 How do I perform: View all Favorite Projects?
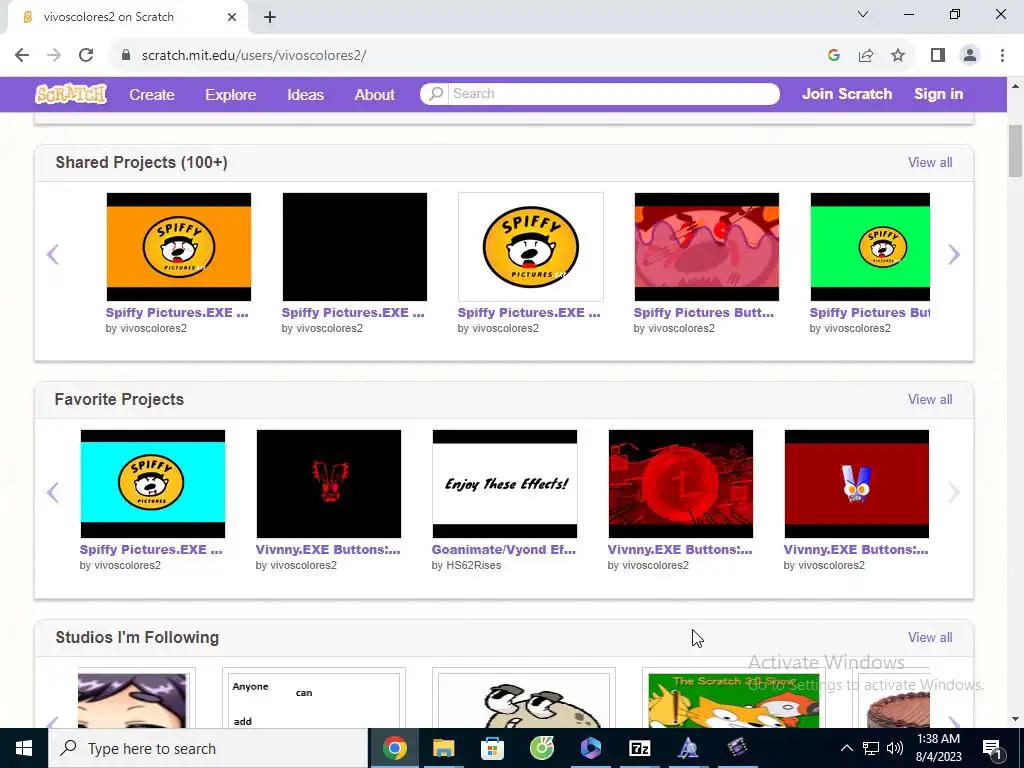point(930,400)
